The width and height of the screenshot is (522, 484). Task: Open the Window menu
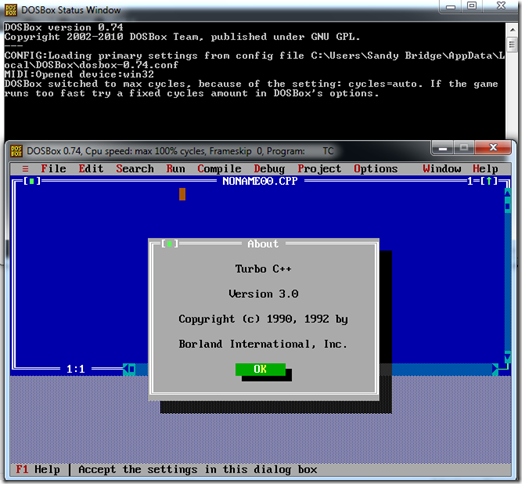(442, 169)
